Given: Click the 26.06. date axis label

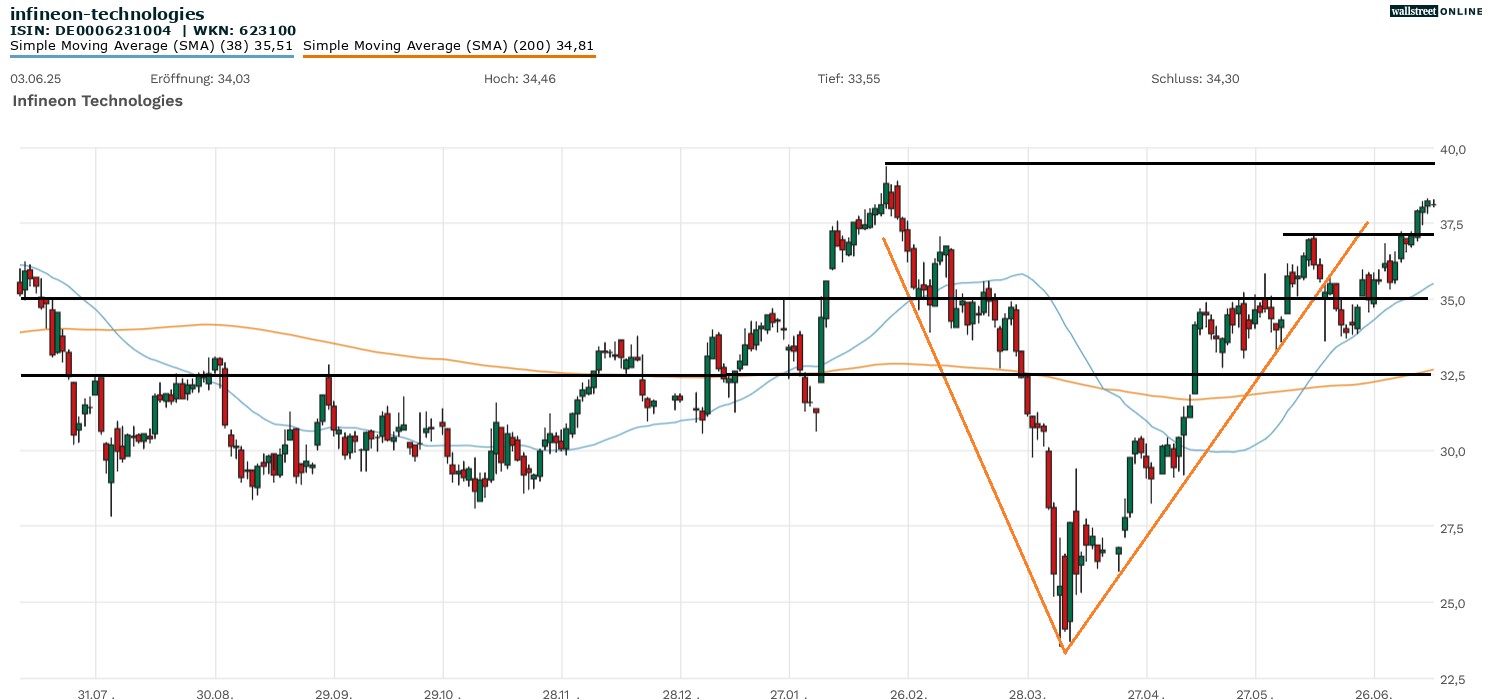Looking at the screenshot, I should 1374,693.
